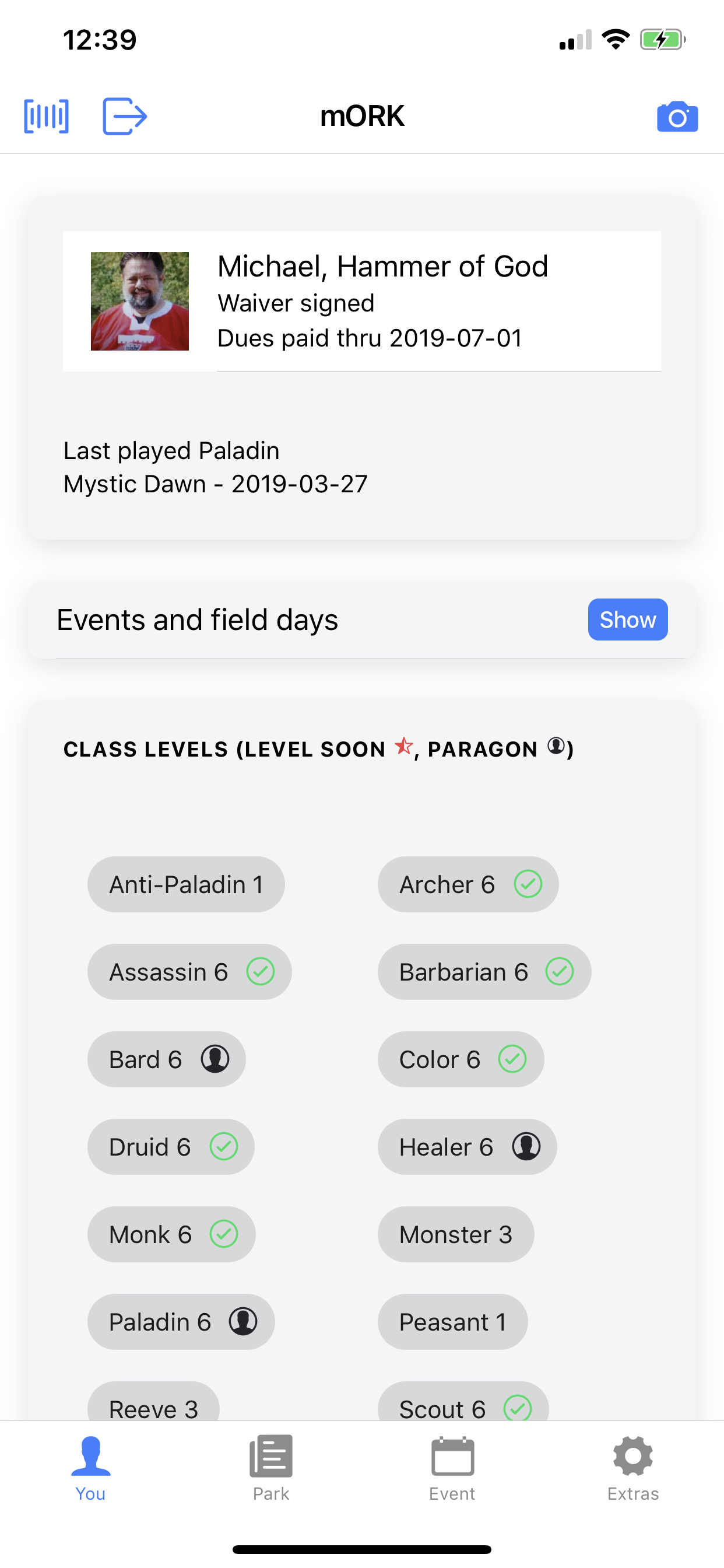The width and height of the screenshot is (724, 1568).
Task: Tap the logout icon in header
Action: pos(125,116)
